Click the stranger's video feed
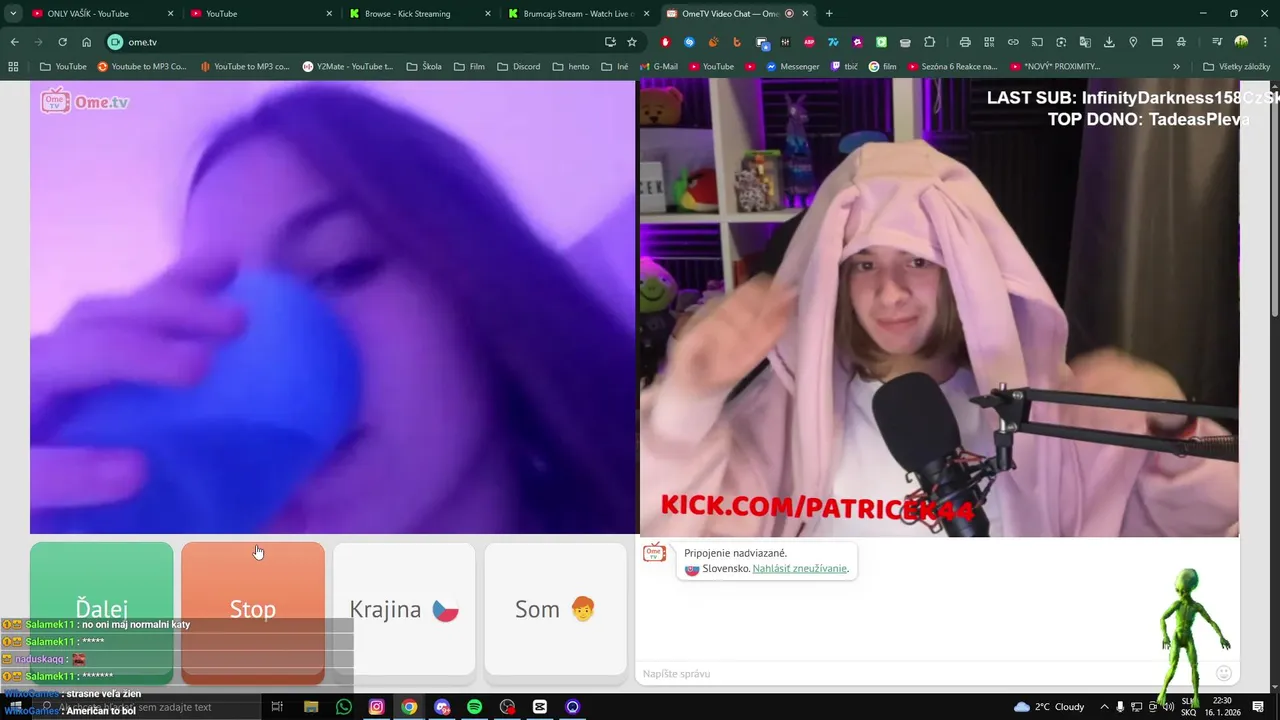This screenshot has height=720, width=1280. pos(332,307)
